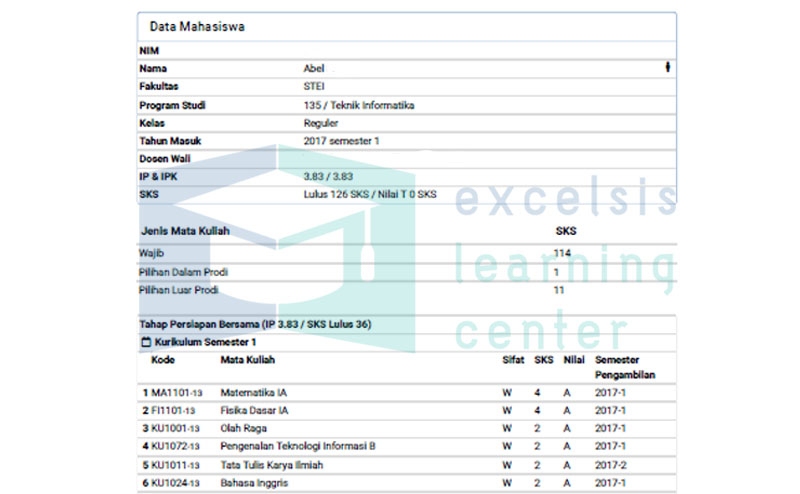This screenshot has height=494, width=800.
Task: Click Pengenalan Teknologi Informasi B course name
Action: pos(297,447)
